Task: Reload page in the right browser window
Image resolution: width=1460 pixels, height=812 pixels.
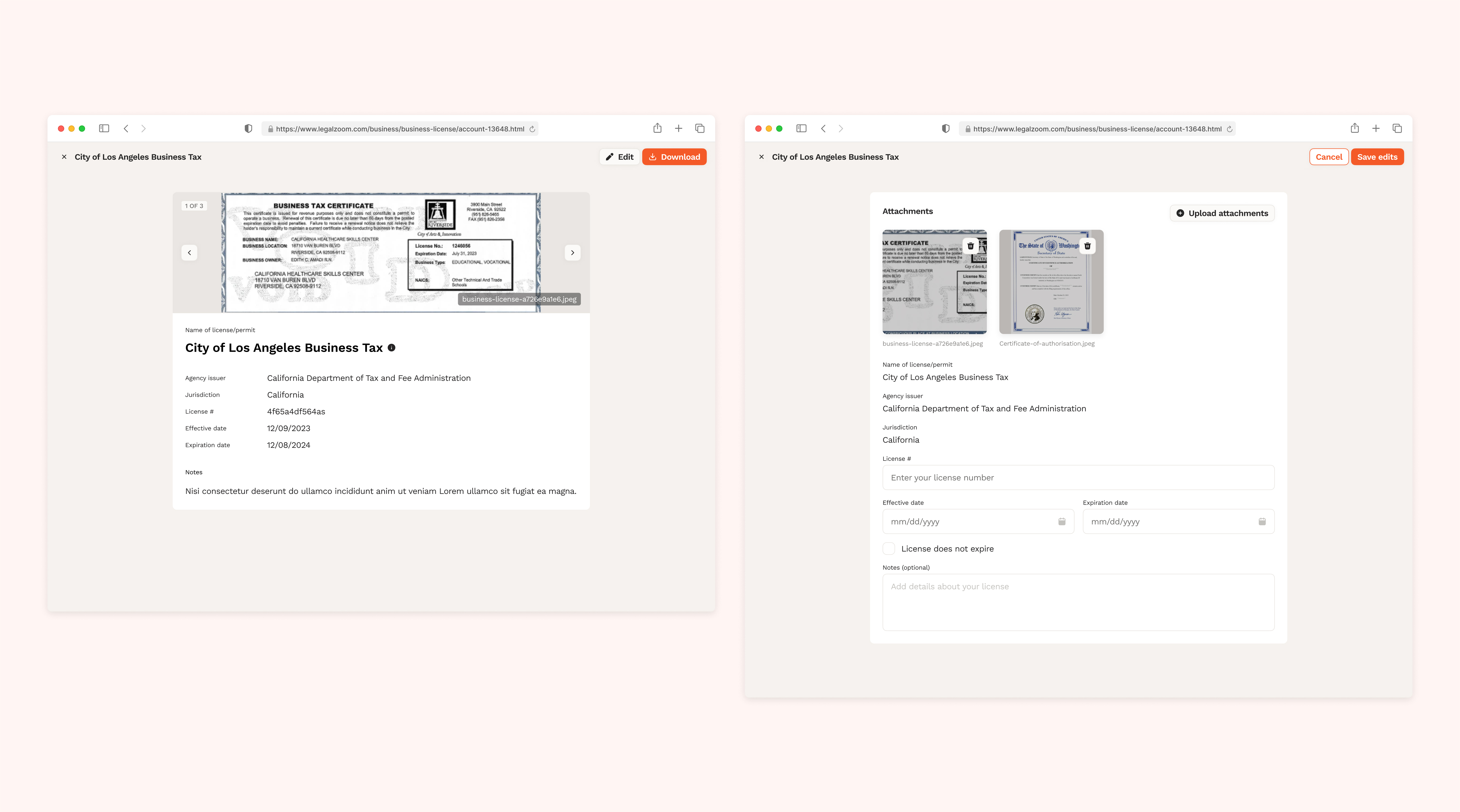Action: [x=1229, y=129]
